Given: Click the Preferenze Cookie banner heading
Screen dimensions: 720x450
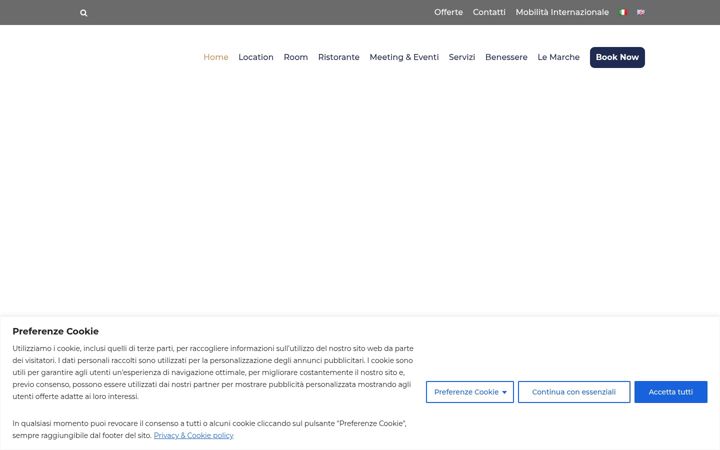Looking at the screenshot, I should (x=56, y=331).
